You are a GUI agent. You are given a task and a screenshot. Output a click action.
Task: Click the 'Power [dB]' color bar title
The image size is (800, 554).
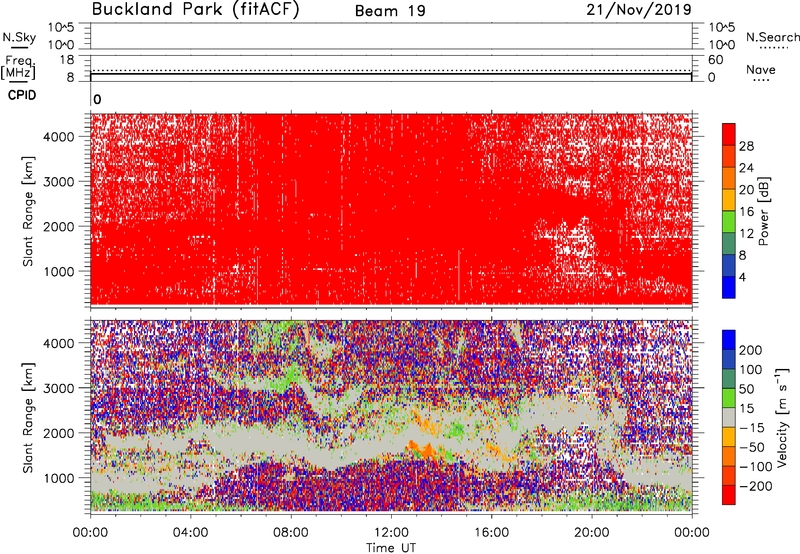764,211
